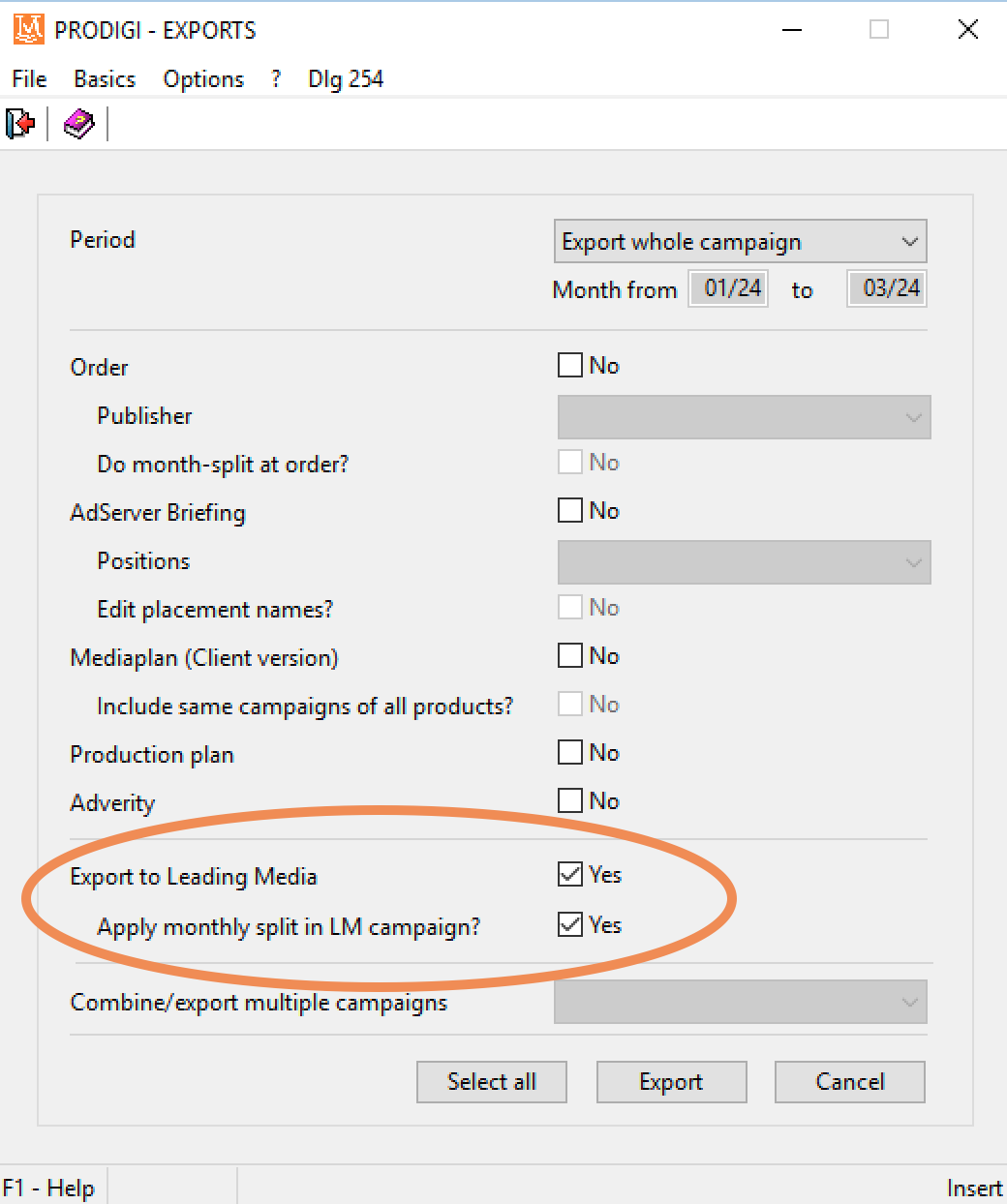Screen dimensions: 1007x1204
Task: Open the Export whole campaign dropdown
Action: click(x=741, y=242)
